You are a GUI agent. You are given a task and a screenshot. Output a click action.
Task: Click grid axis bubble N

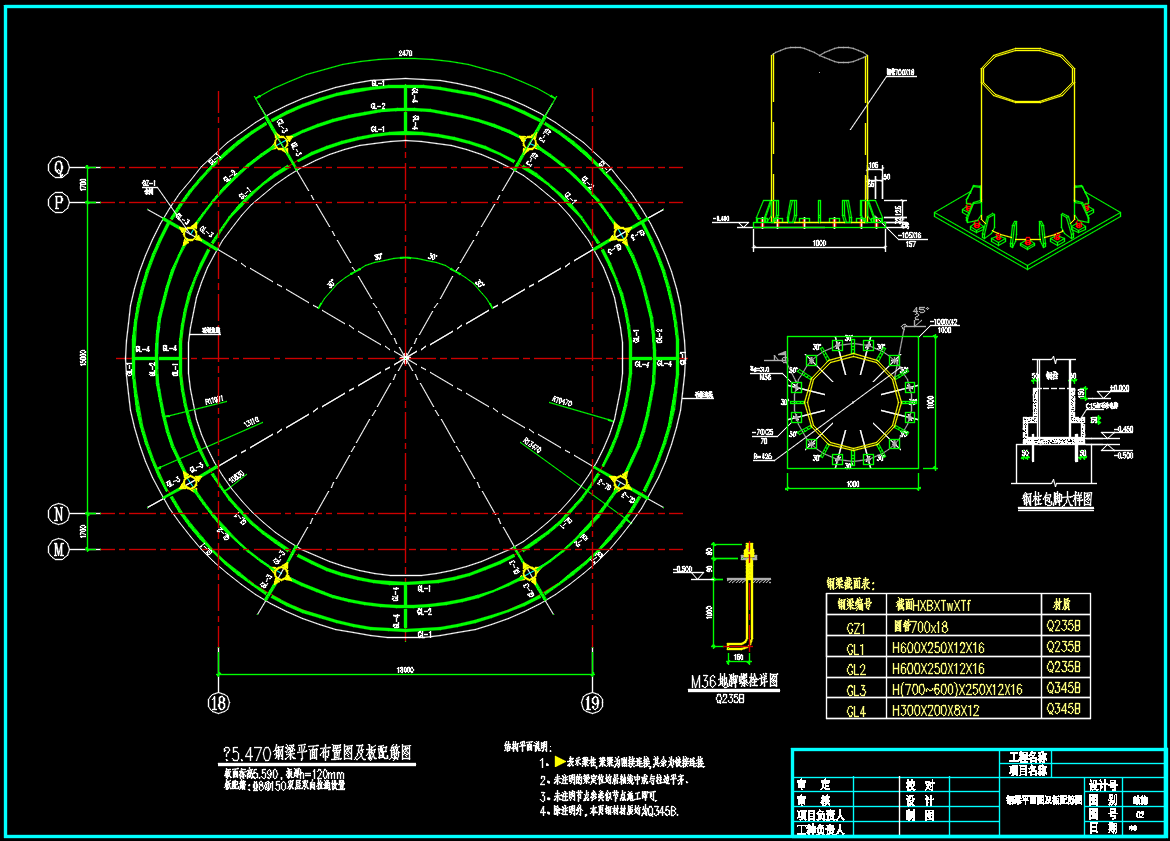(x=58, y=514)
